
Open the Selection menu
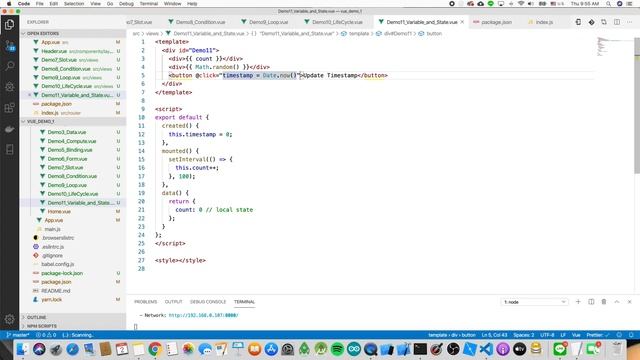[x=74, y=4]
